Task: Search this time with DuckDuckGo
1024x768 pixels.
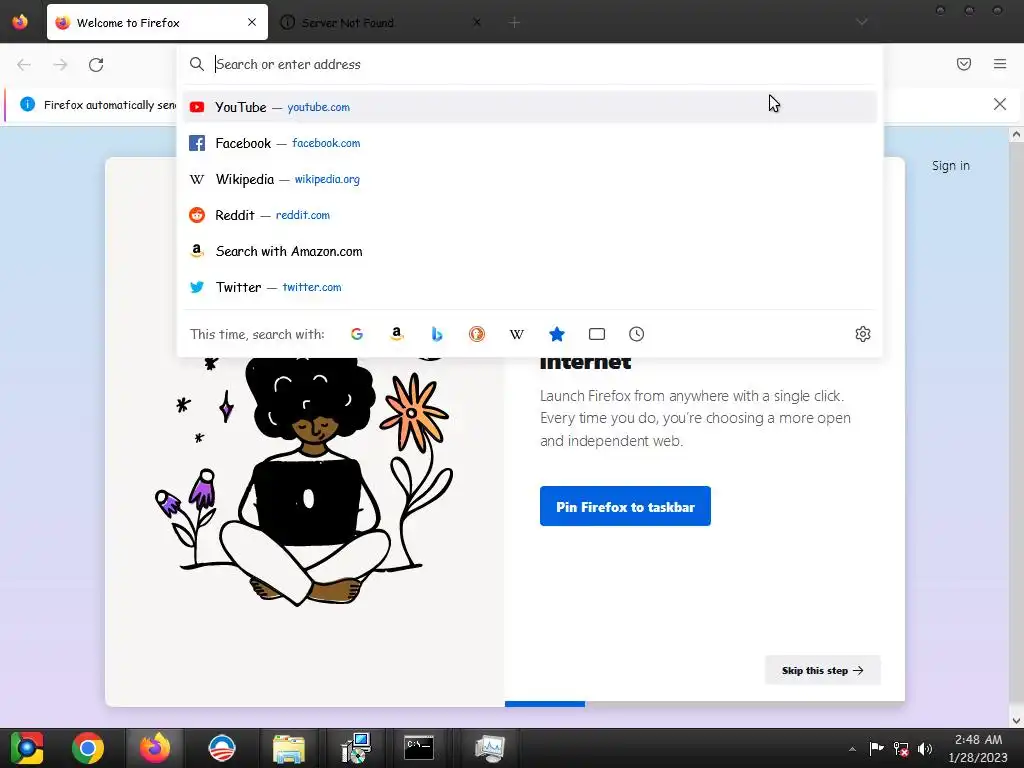Action: (x=477, y=334)
